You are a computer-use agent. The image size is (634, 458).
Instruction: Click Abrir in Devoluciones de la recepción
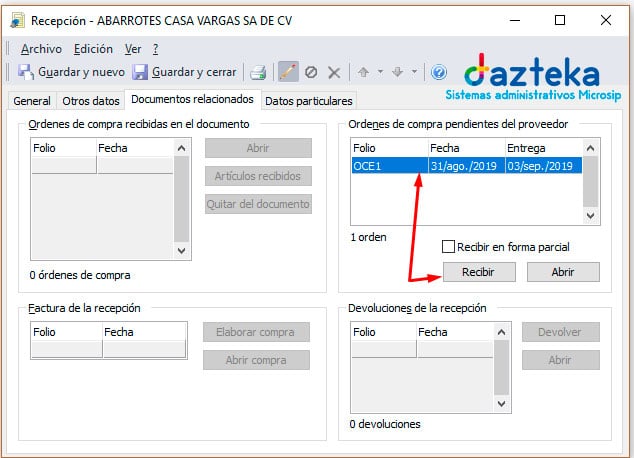pyautogui.click(x=560, y=360)
